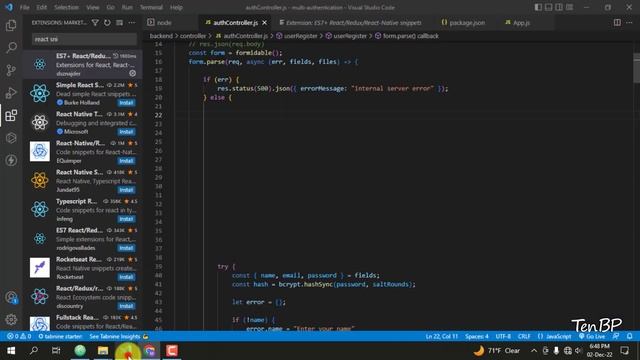Filter extensions with the funnel icon
This screenshot has width=640, height=360.
pyautogui.click(x=95, y=23)
